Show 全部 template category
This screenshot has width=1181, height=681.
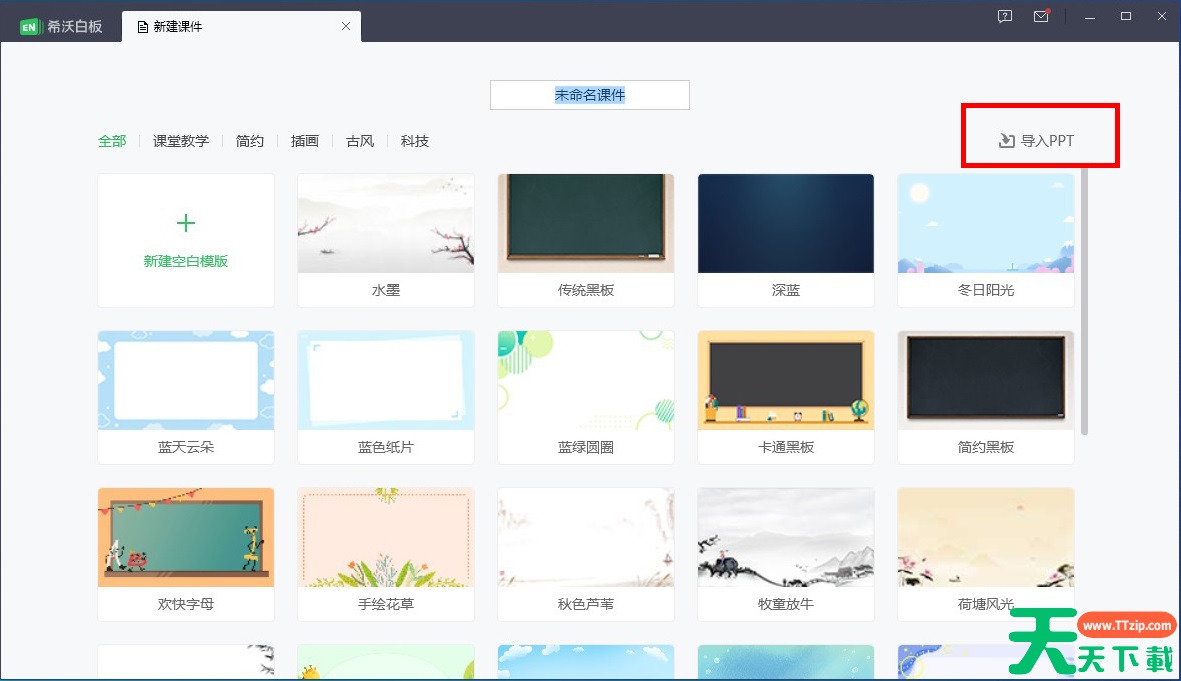(112, 141)
